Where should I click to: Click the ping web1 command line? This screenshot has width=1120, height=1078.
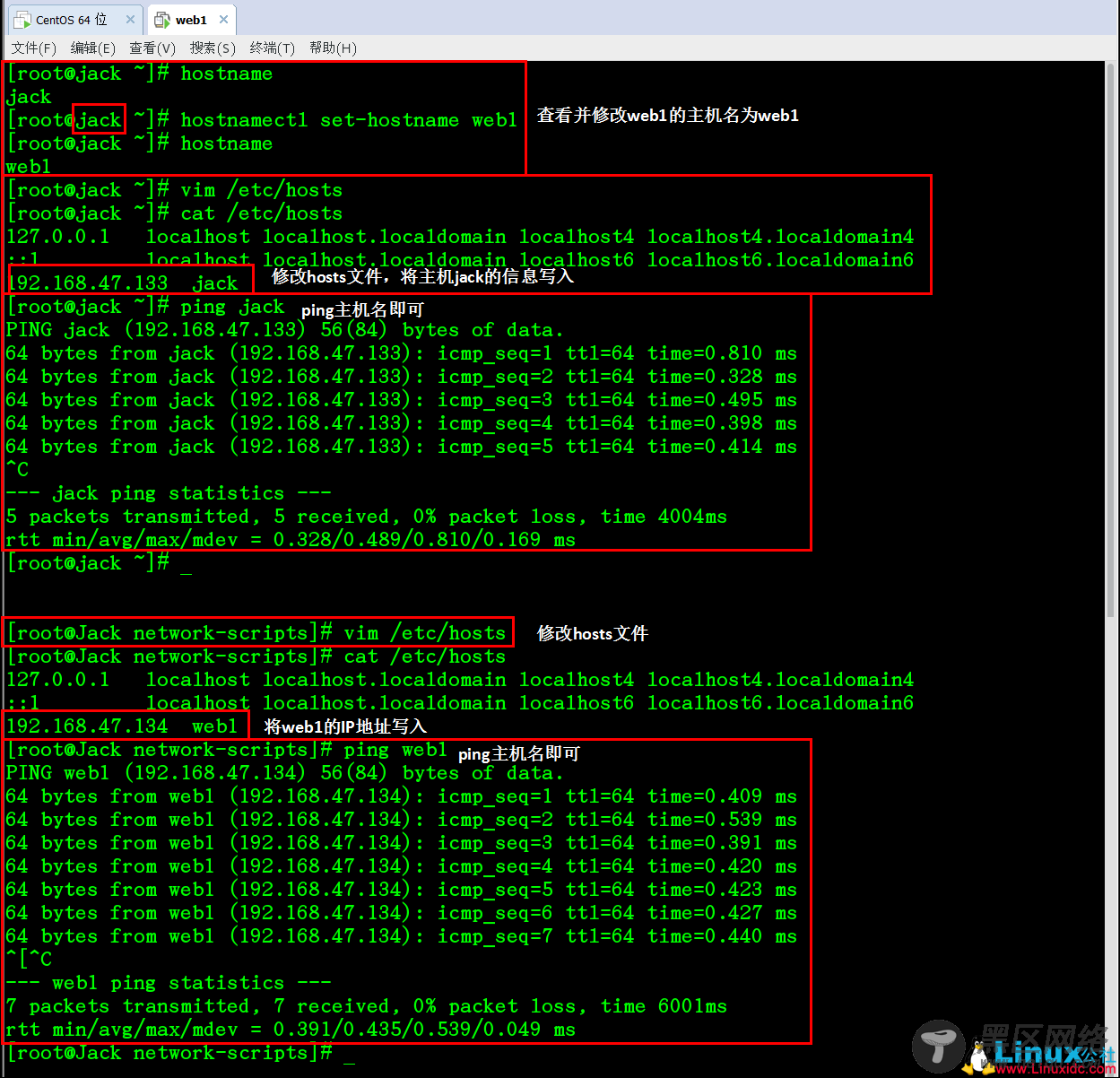coord(227,750)
